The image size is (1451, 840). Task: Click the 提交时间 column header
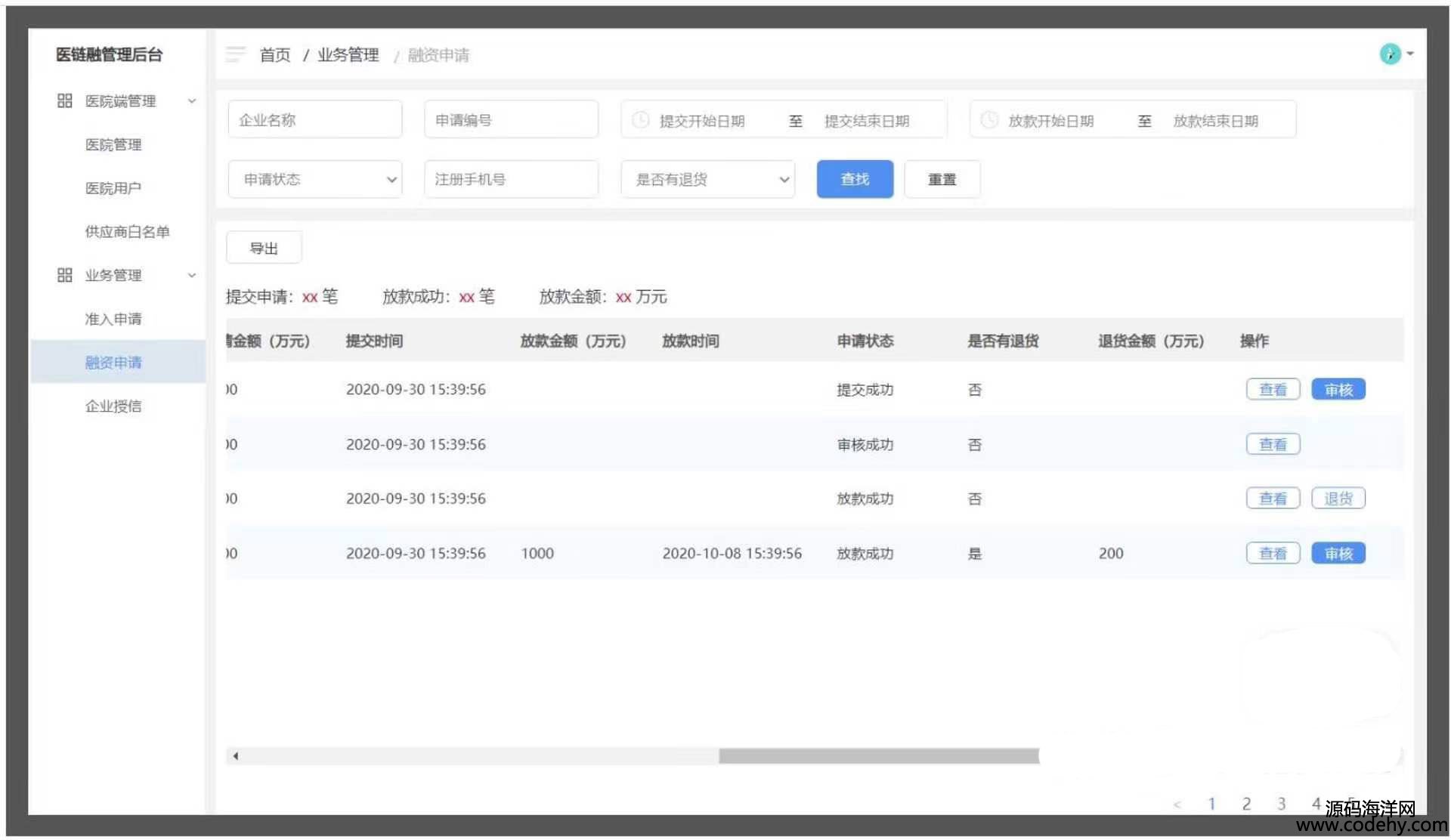tap(374, 341)
